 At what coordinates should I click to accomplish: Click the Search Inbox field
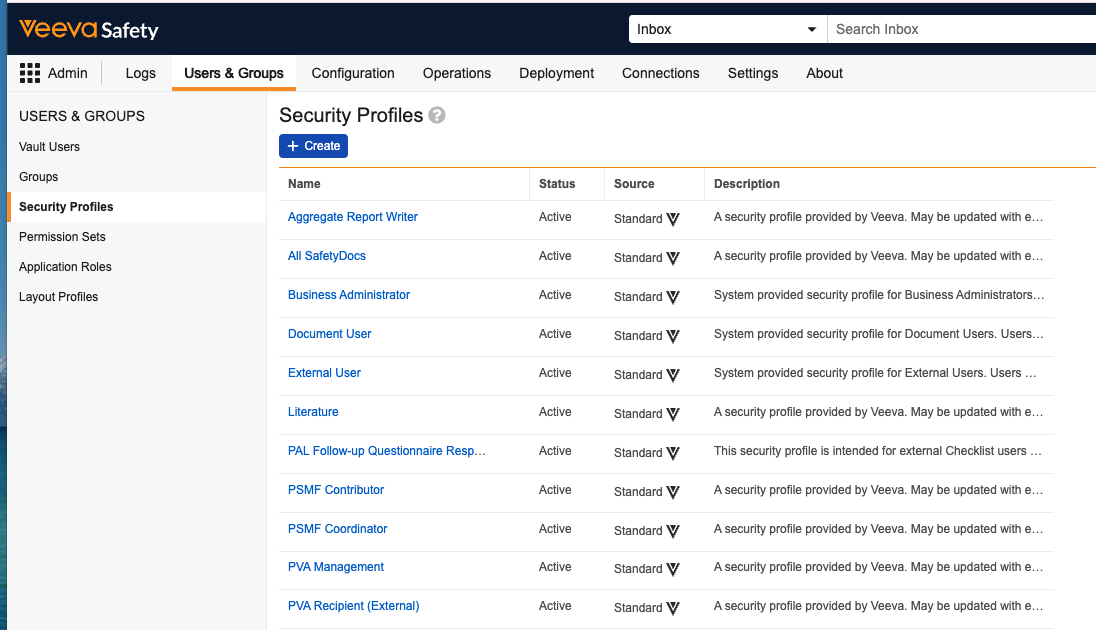click(x=962, y=29)
